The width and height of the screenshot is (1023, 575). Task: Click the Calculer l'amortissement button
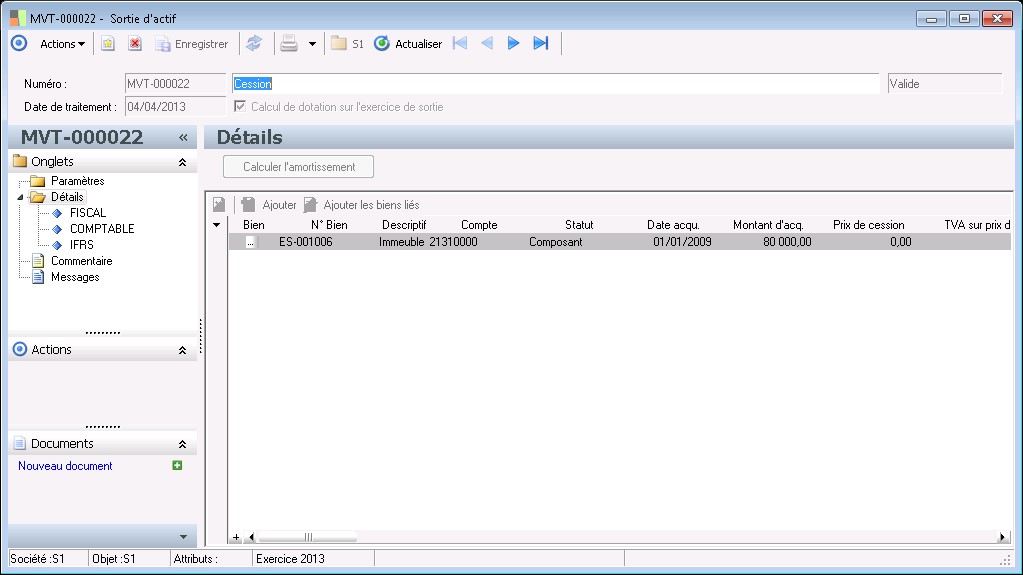point(298,167)
